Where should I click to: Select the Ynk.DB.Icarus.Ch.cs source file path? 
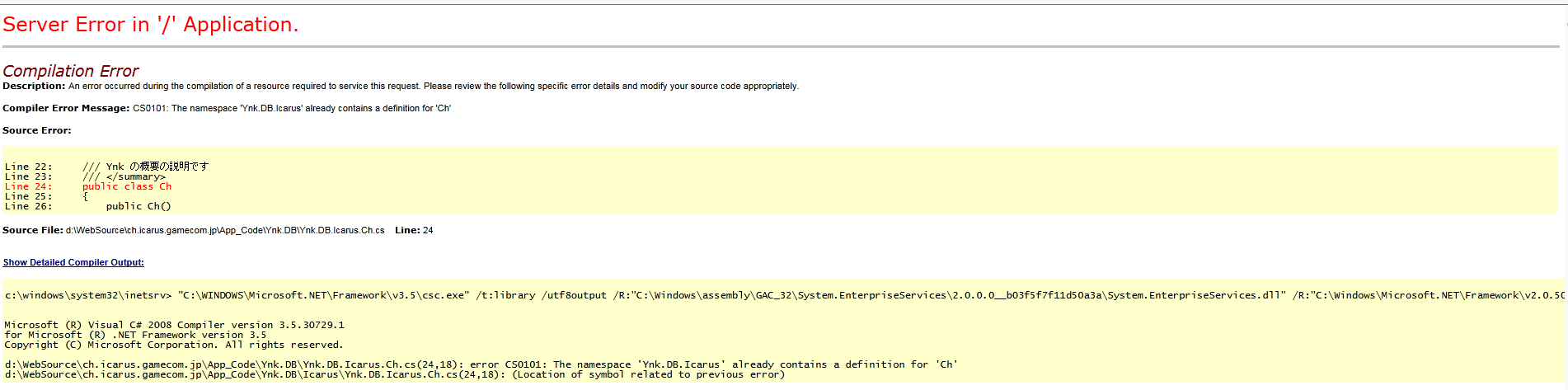[x=225, y=230]
